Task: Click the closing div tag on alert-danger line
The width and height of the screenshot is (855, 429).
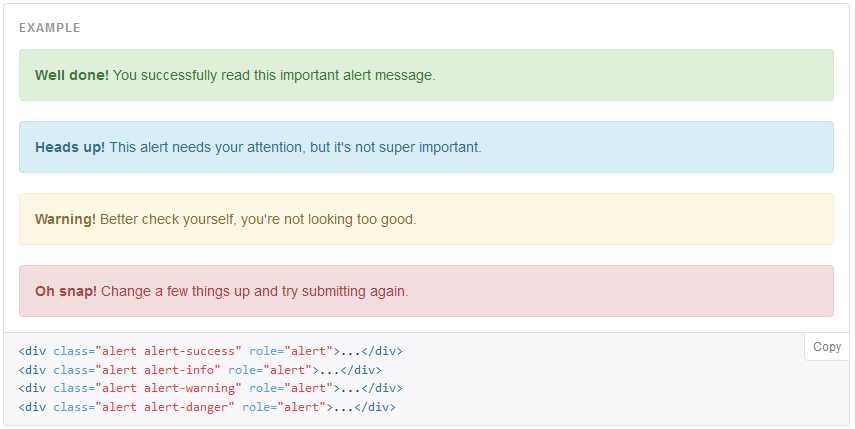Action: [x=377, y=405]
